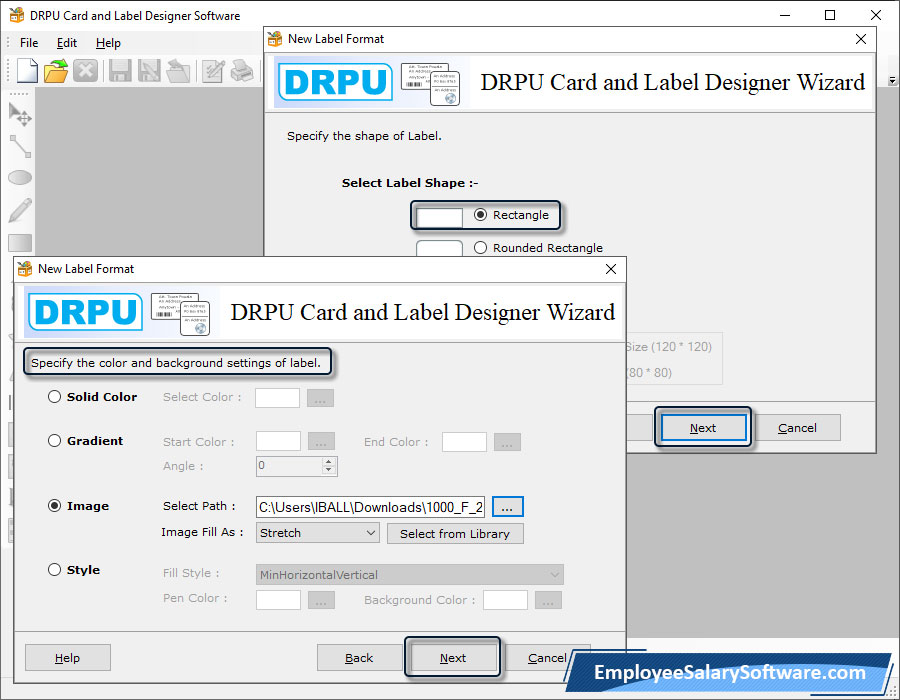Click the Save floppy disk icon

pyautogui.click(x=120, y=71)
